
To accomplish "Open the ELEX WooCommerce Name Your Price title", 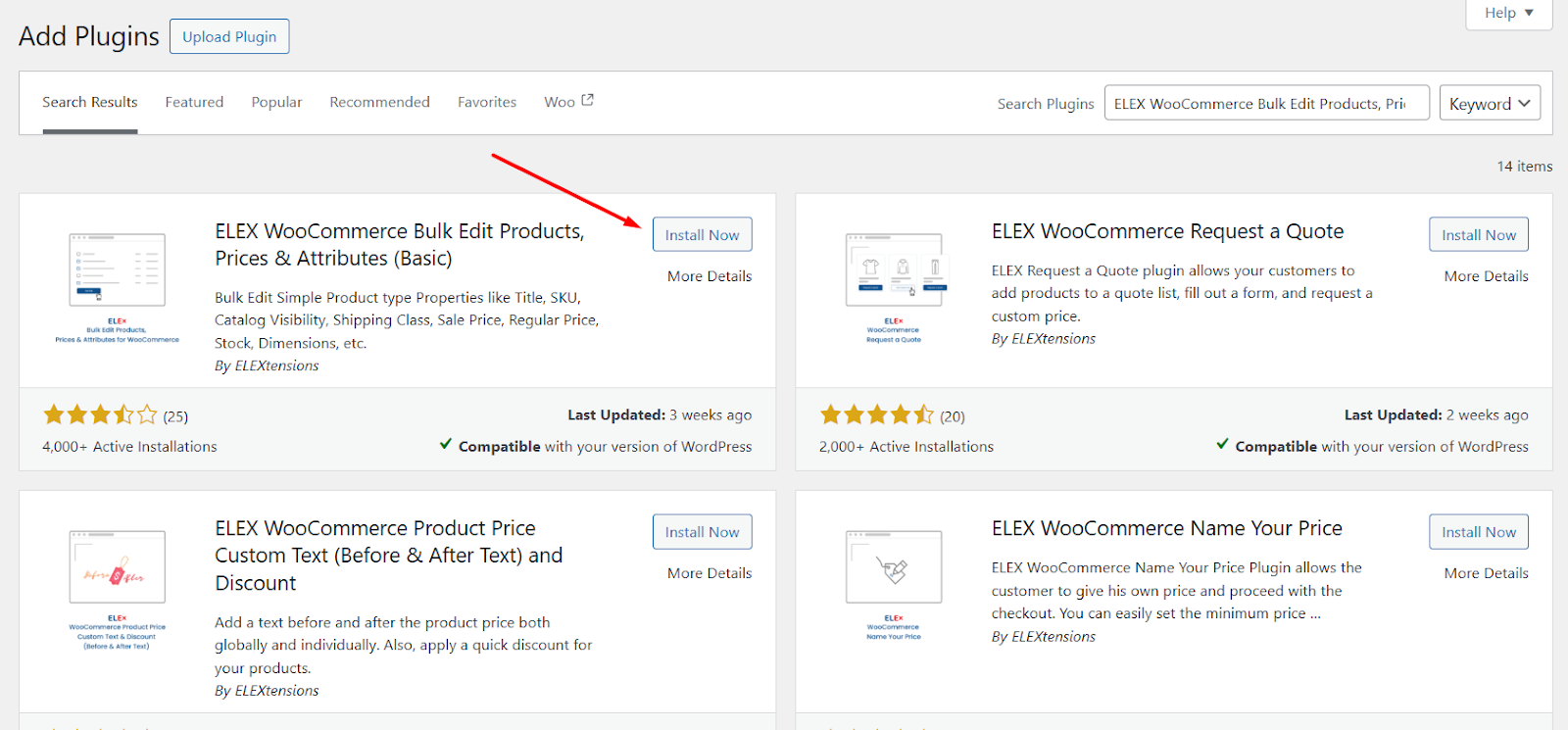I will pyautogui.click(x=1166, y=528).
